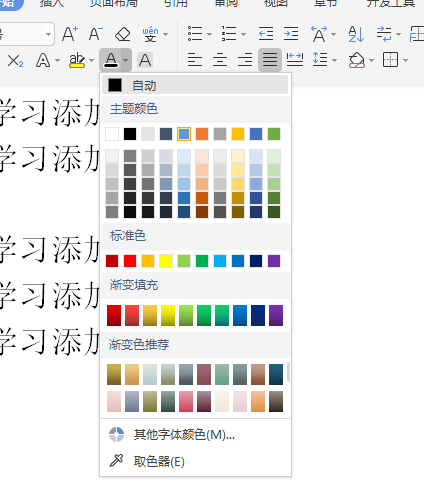The height and width of the screenshot is (503, 424).
Task: Click the bulleted list icon
Action: [x=195, y=34]
